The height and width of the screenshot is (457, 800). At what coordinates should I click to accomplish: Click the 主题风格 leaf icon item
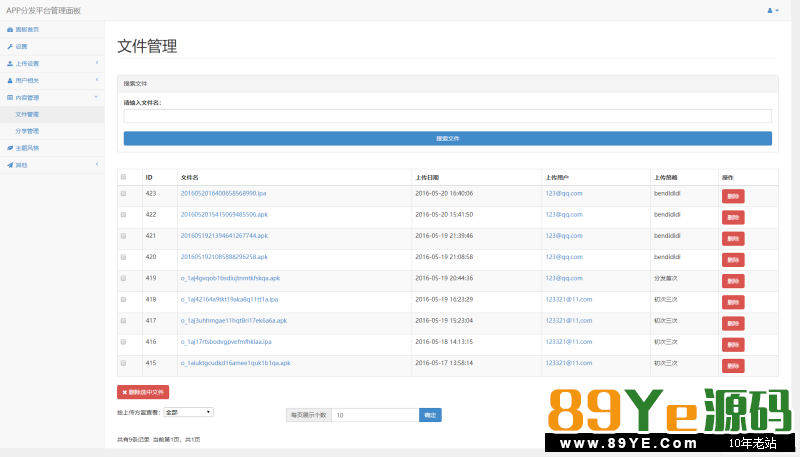tap(27, 147)
